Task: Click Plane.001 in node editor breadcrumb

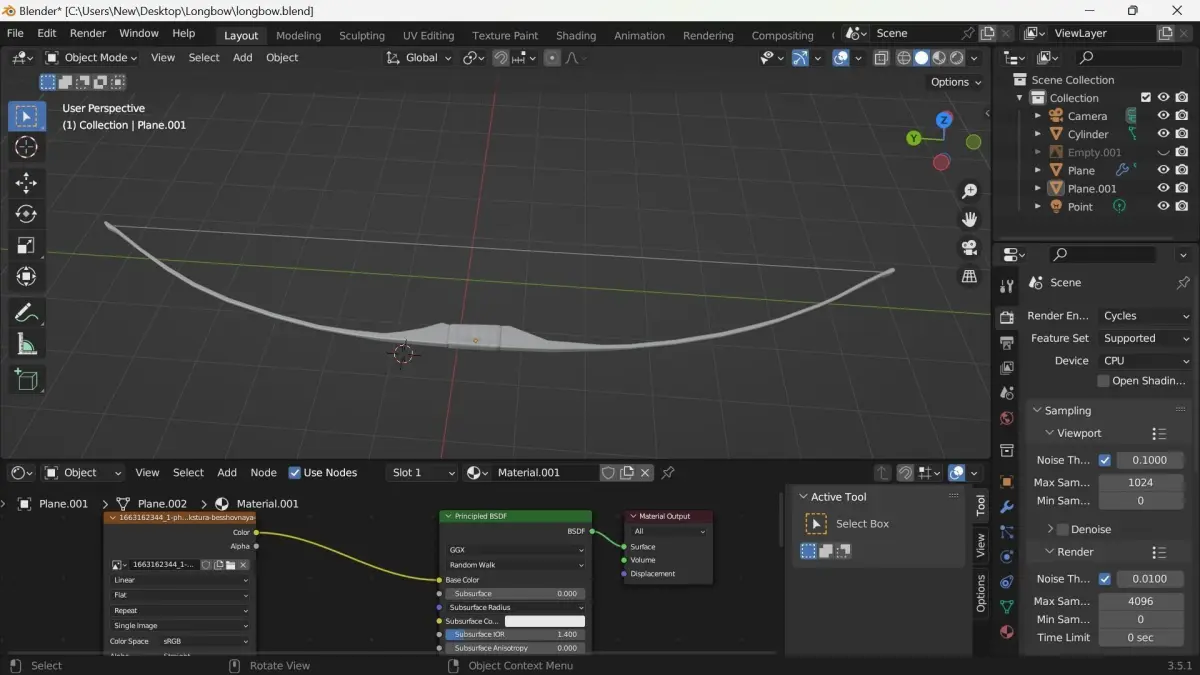Action: coord(63,504)
